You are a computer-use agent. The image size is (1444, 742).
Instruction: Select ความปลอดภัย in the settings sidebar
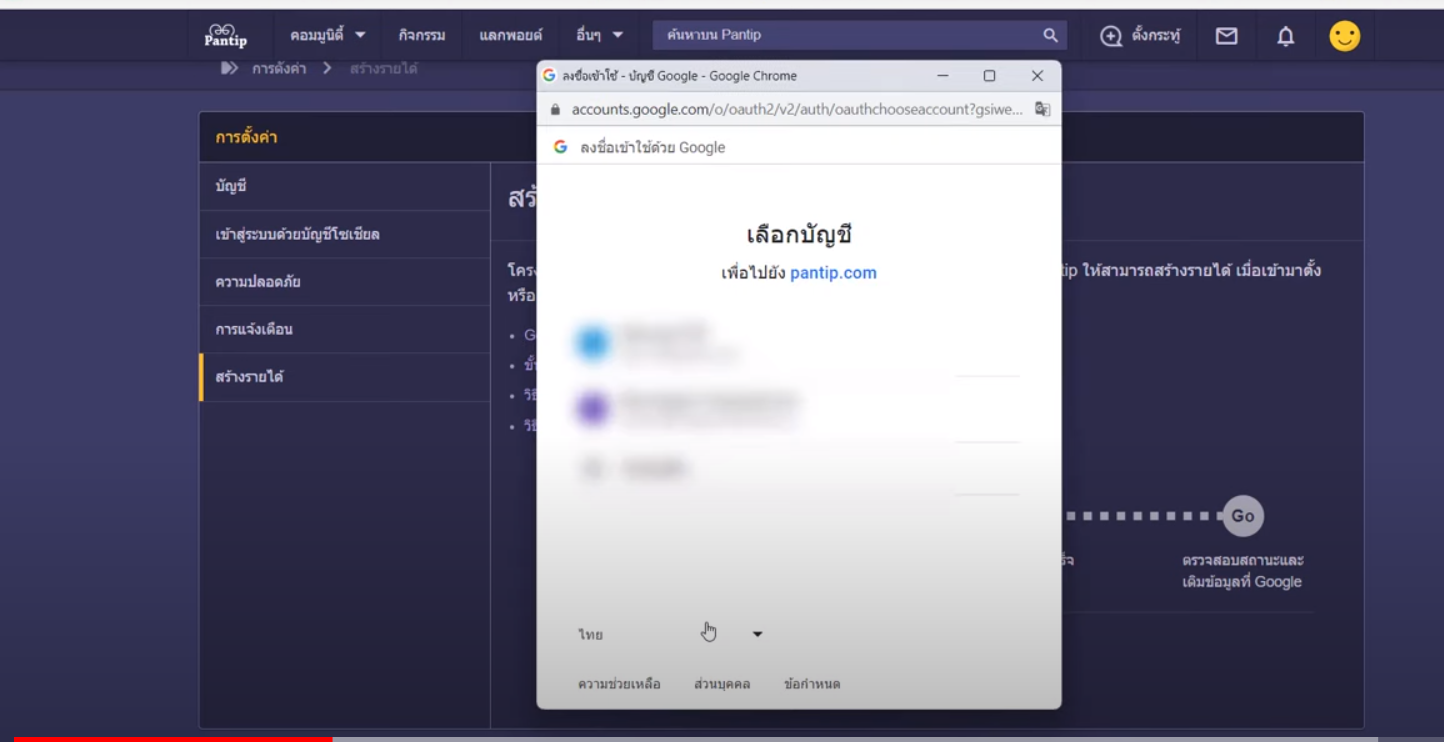(x=345, y=282)
